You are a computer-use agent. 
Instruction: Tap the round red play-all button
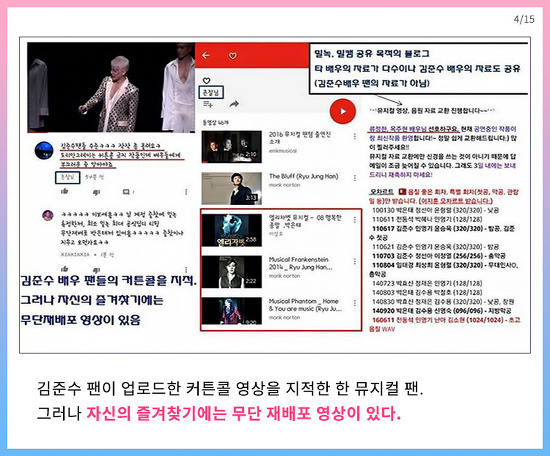click(x=343, y=111)
